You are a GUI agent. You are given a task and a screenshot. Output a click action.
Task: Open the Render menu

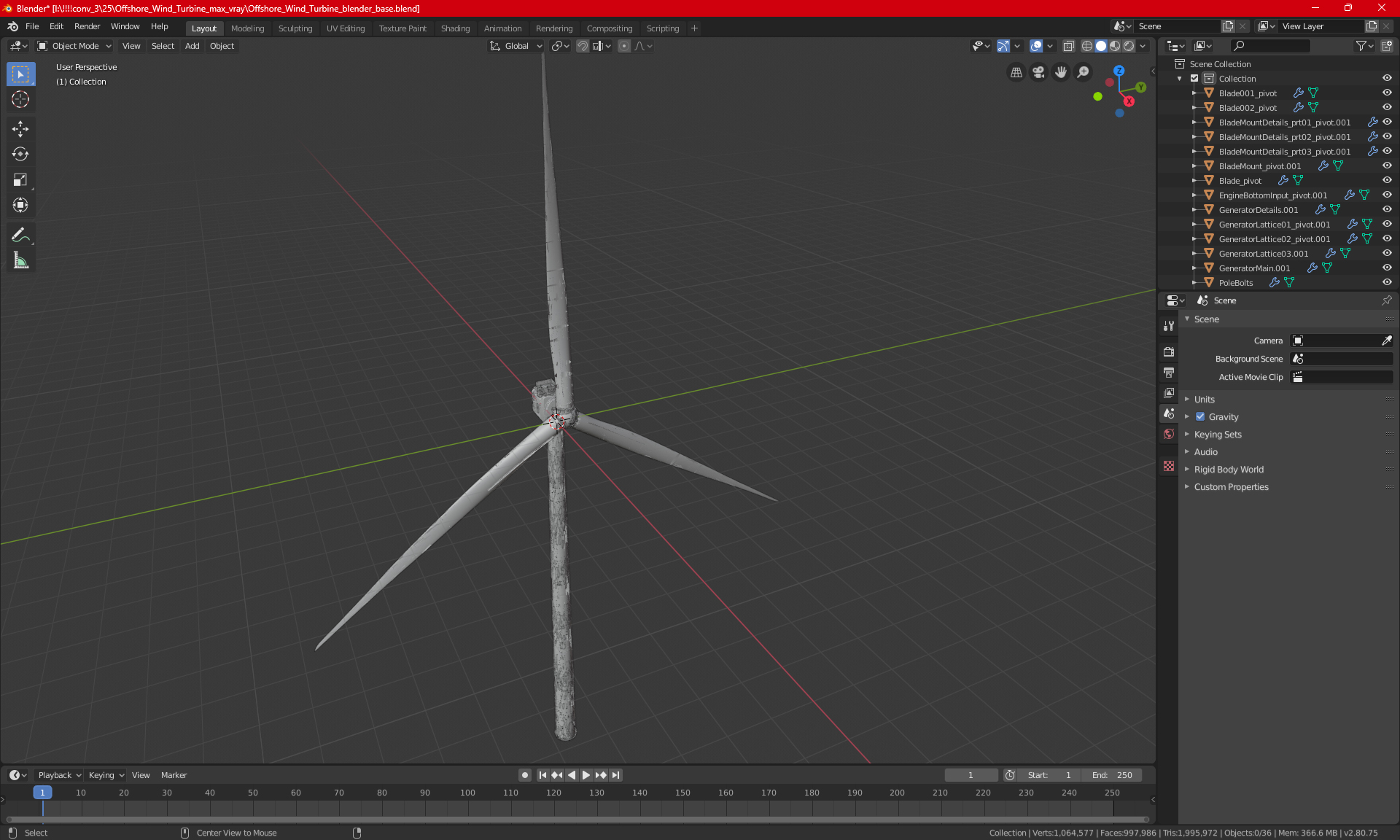tap(87, 26)
